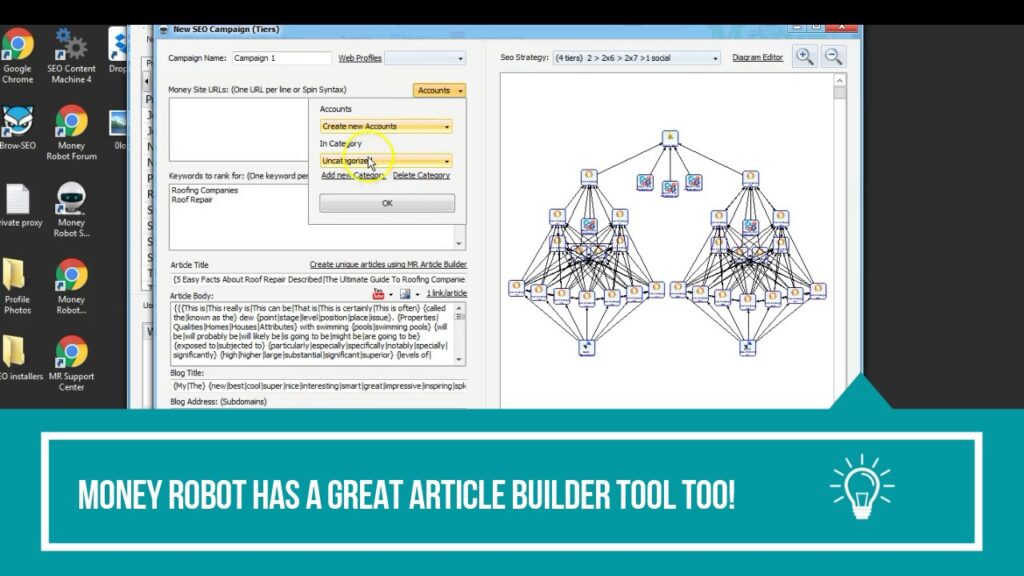Image resolution: width=1024 pixels, height=576 pixels.
Task: Click the Delete Category link
Action: [421, 176]
